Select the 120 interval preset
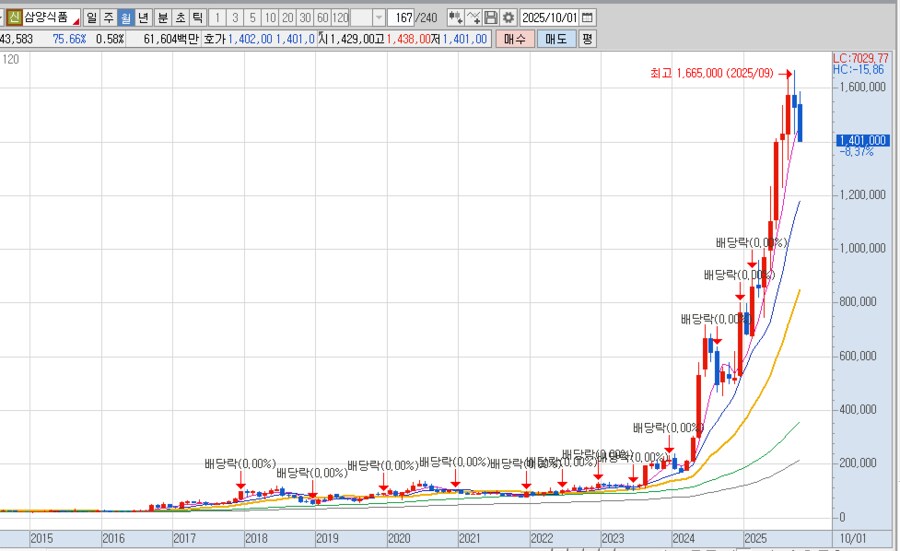This screenshot has height=551, width=900. (340, 18)
